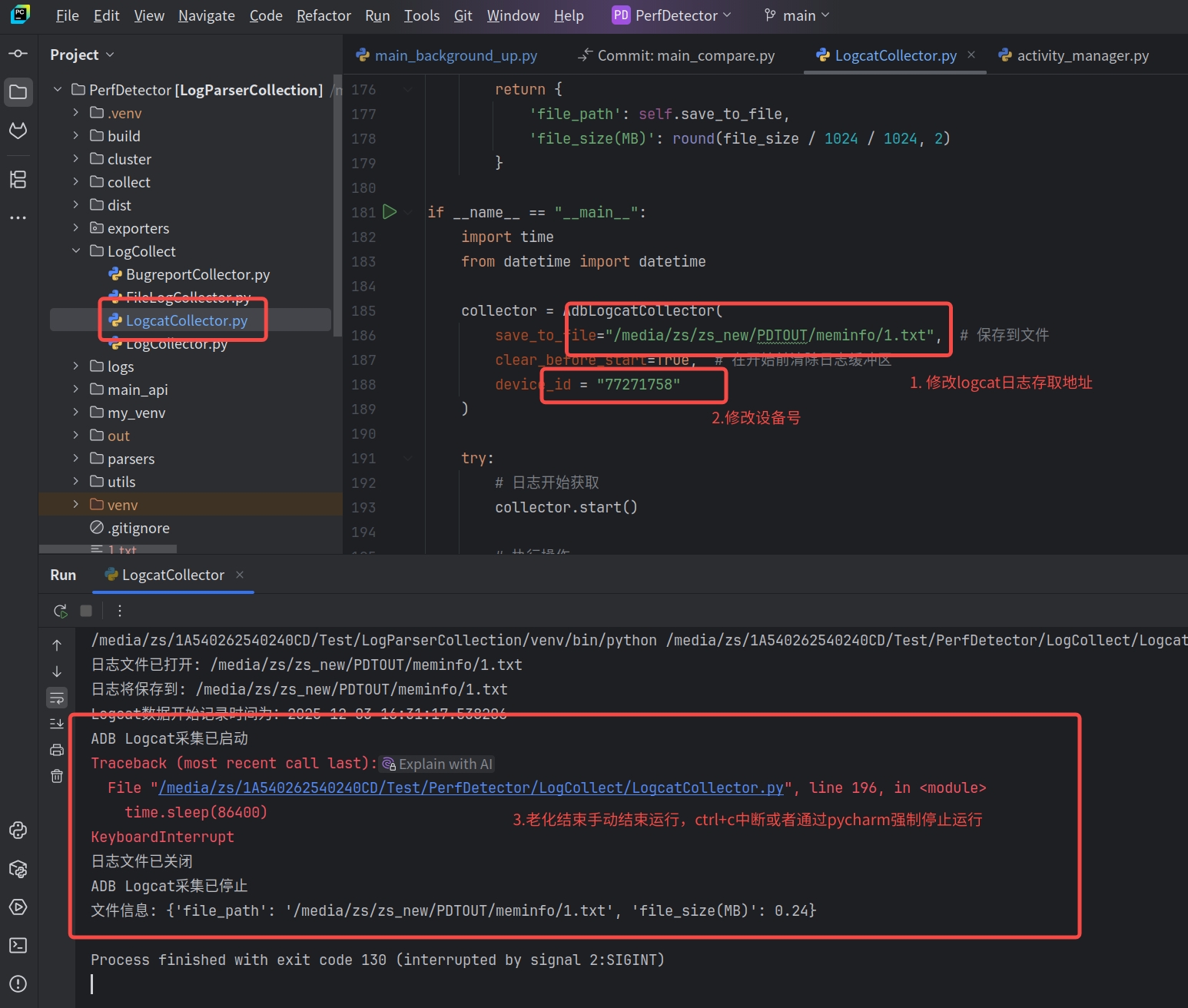Expand the cluster folder

pyautogui.click(x=76, y=159)
